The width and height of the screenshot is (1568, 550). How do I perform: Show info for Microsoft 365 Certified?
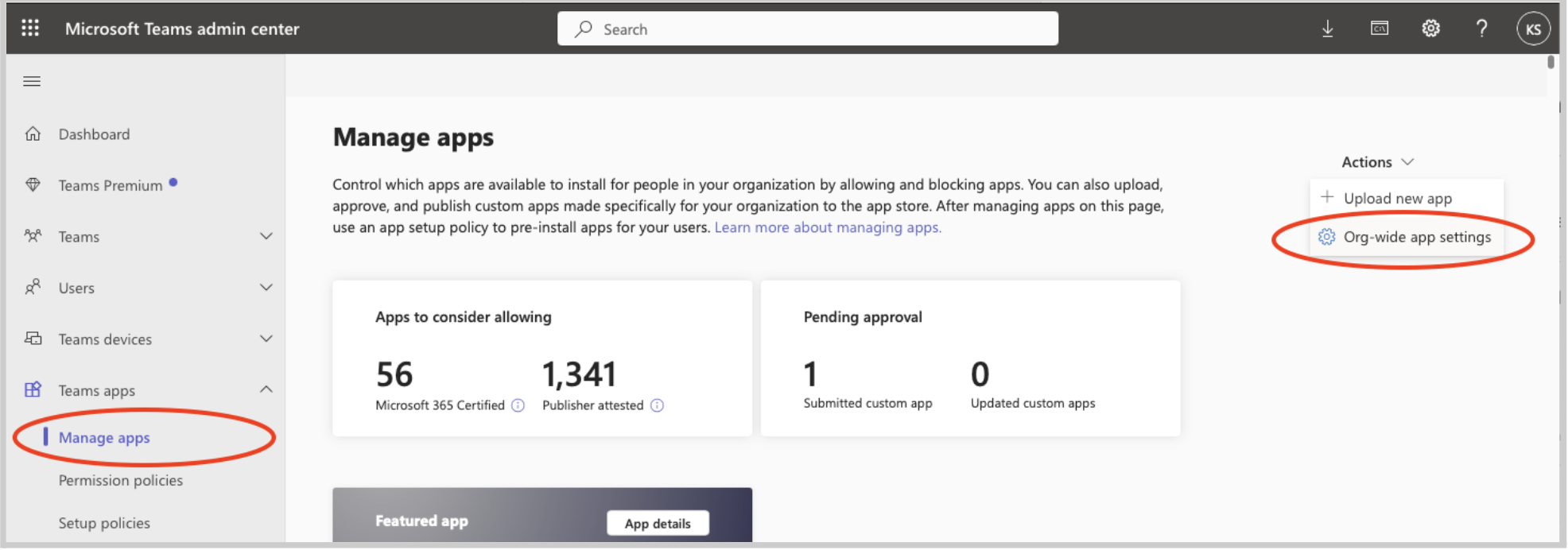(x=518, y=405)
